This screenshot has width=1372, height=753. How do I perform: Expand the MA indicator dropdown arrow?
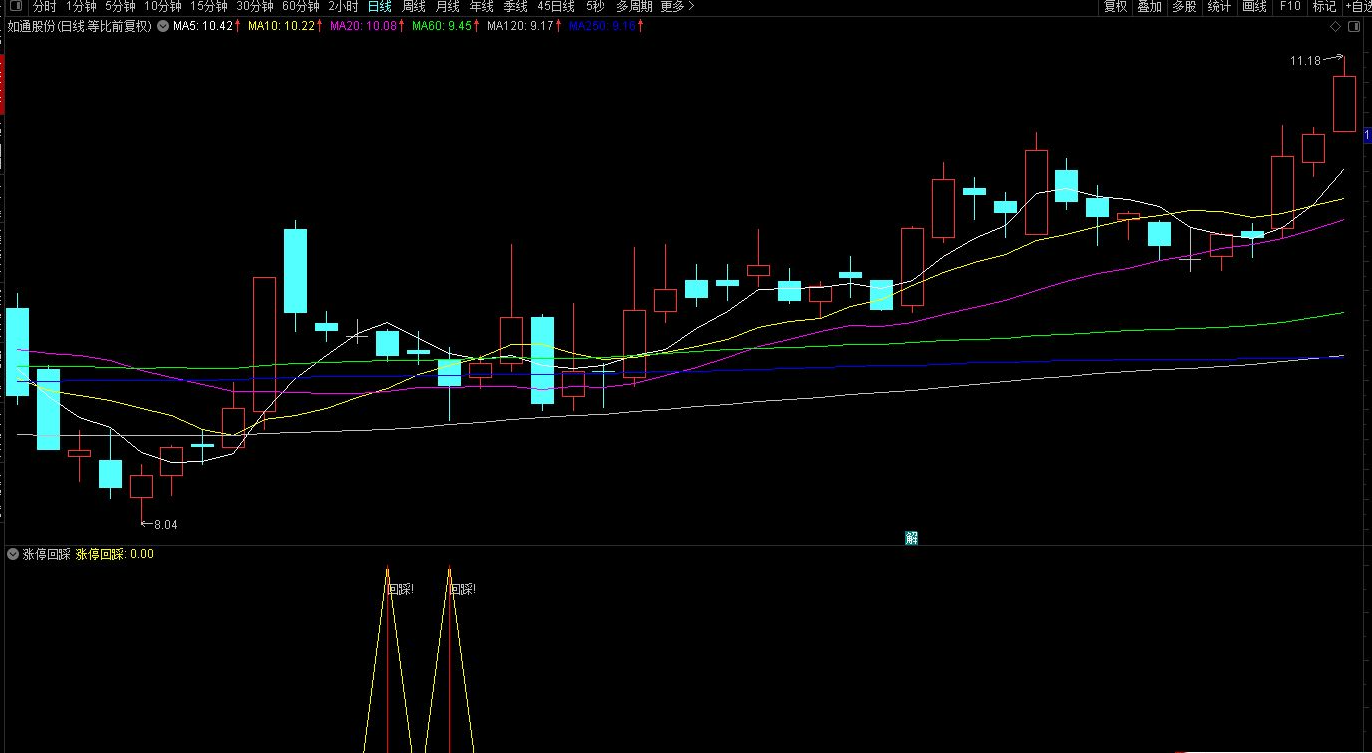click(162, 26)
